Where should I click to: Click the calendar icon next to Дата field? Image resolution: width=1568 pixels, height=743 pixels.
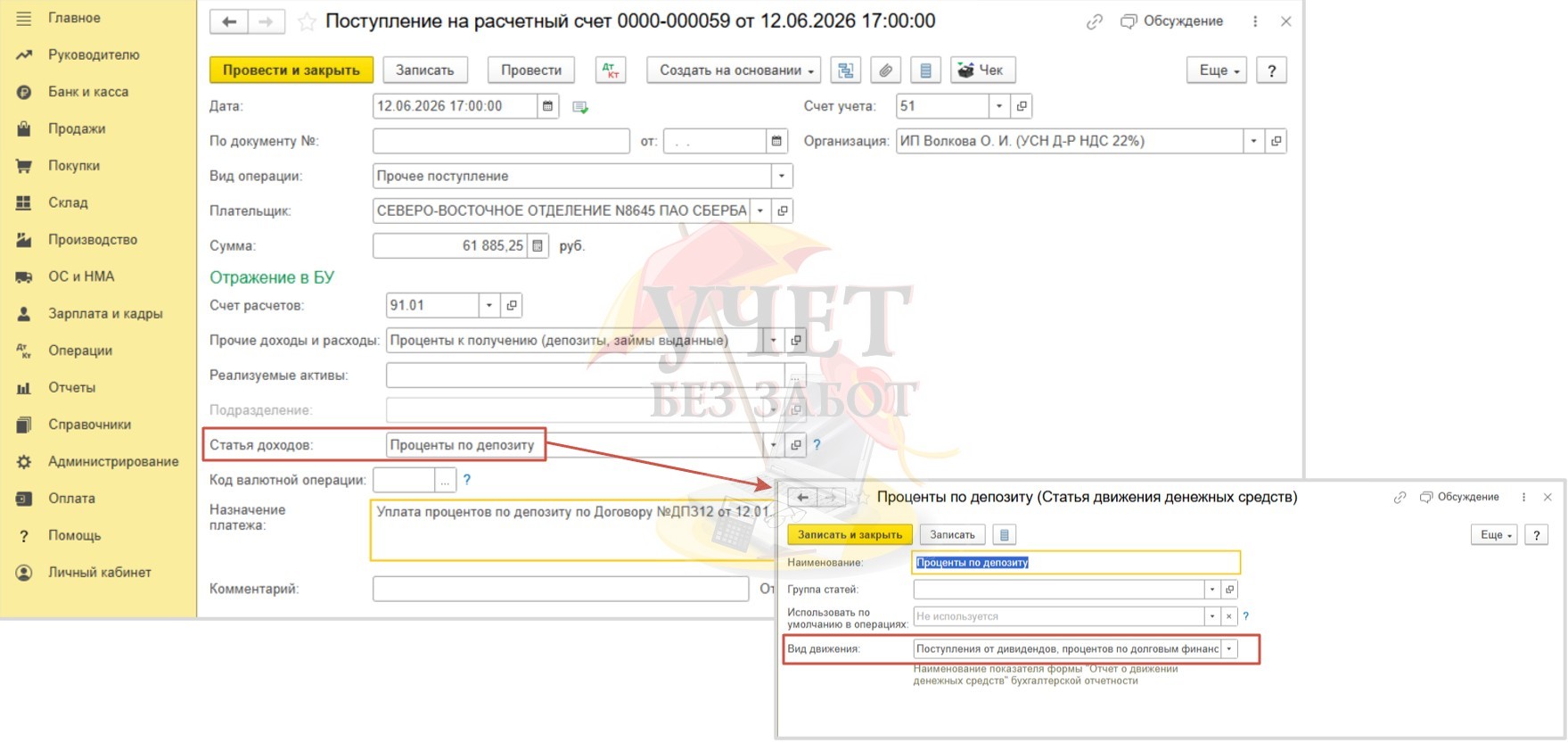point(548,106)
